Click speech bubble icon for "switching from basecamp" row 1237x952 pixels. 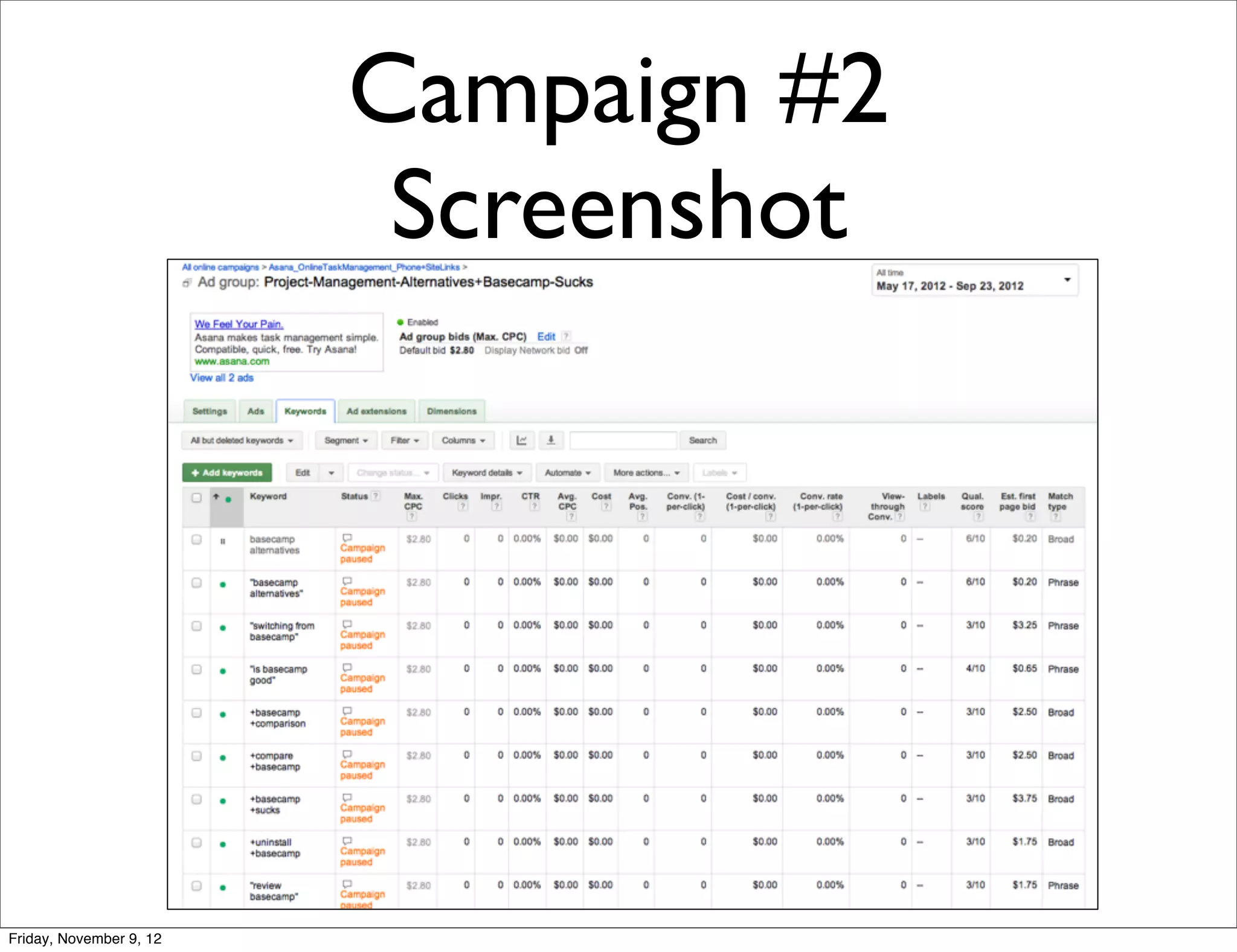pyautogui.click(x=347, y=624)
